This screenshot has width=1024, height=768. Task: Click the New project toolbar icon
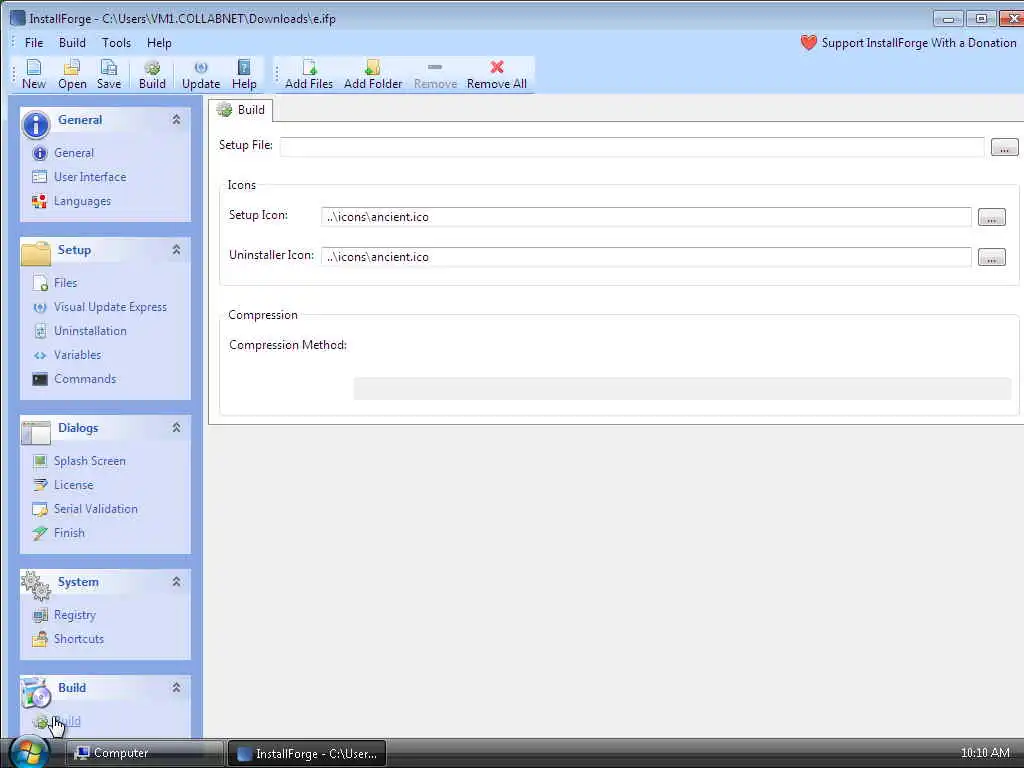[x=33, y=74]
